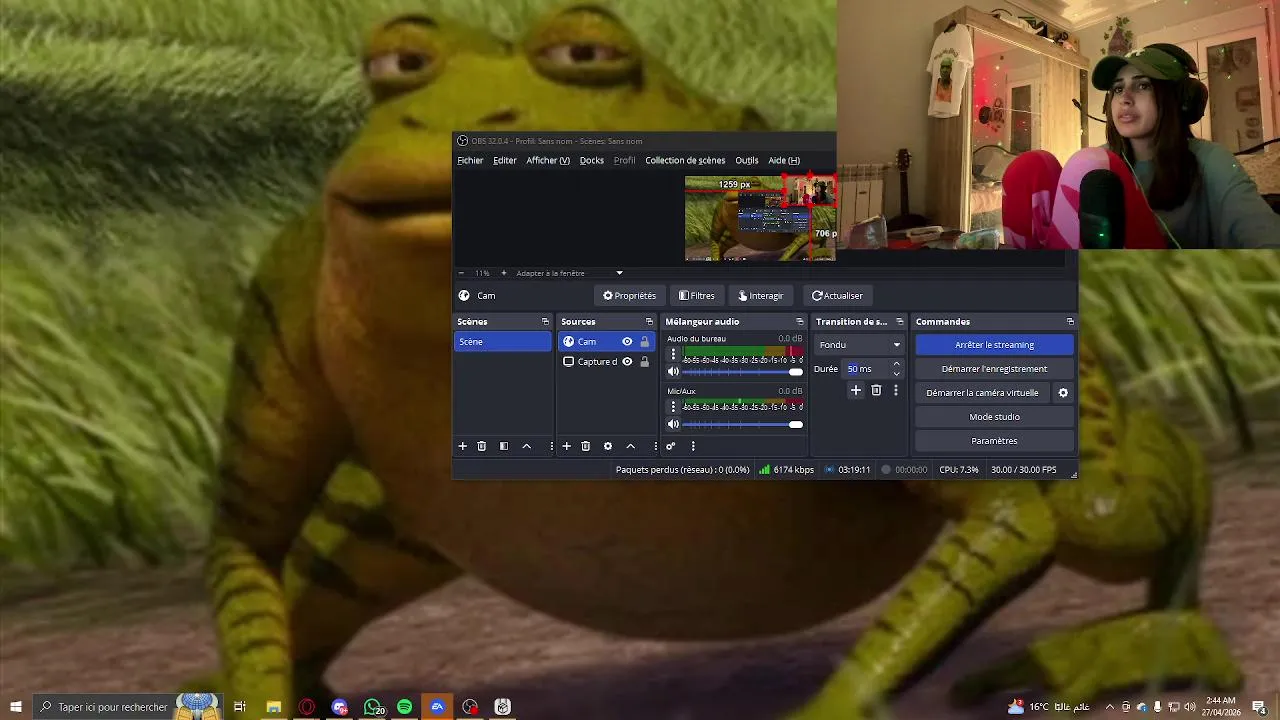Viewport: 1280px width, 720px height.
Task: Open the Outils menu
Action: point(747,160)
